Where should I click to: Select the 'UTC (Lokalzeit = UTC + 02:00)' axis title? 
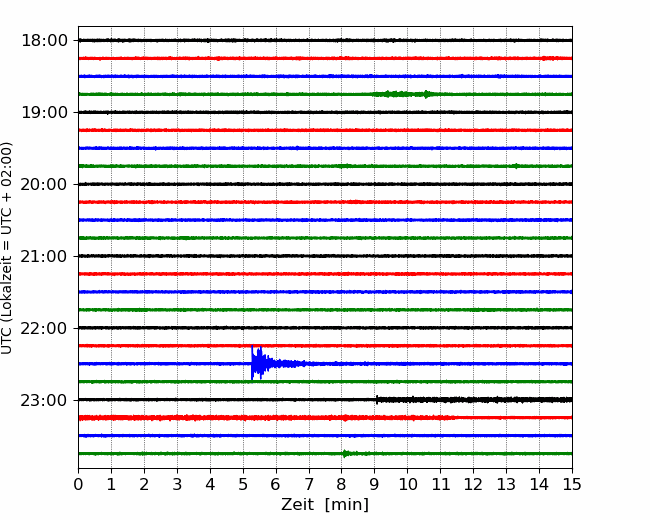tap(7, 248)
